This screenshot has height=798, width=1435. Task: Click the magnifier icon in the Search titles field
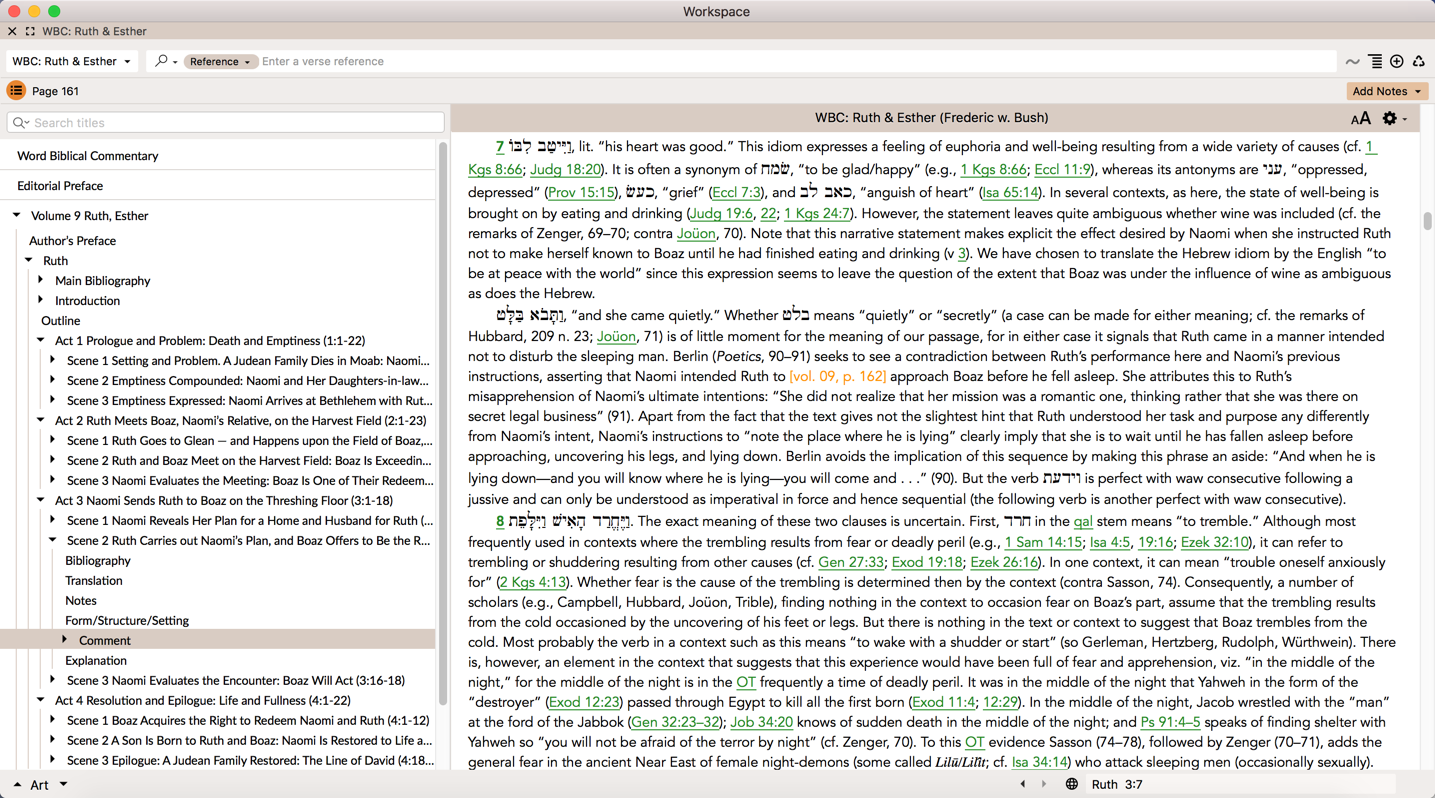[20, 123]
